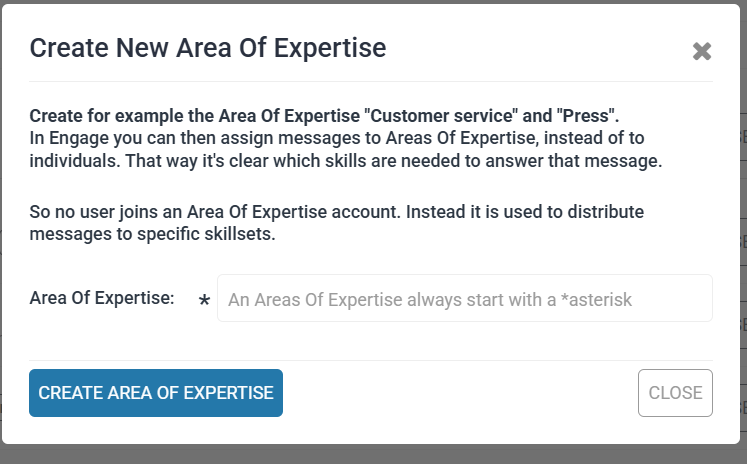
Task: Click the quoted "Customer service" example text
Action: (x=441, y=116)
